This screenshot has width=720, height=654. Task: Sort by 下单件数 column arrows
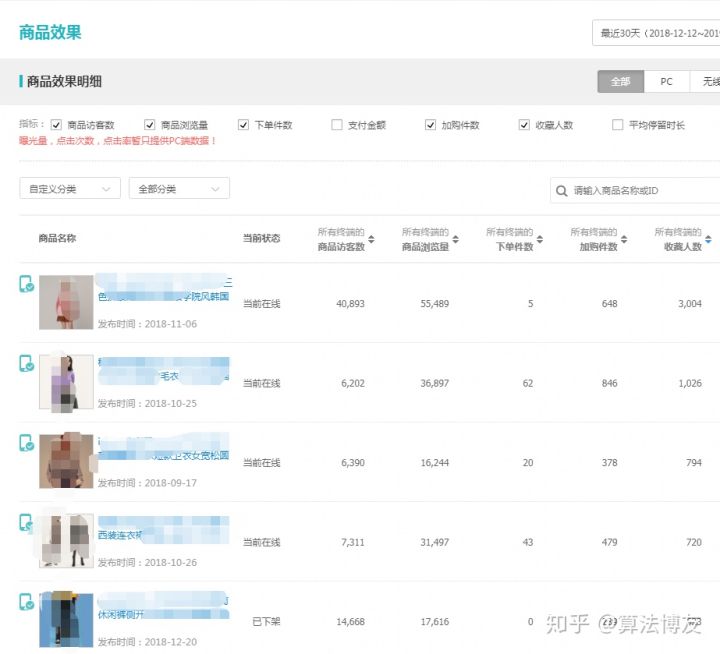[540, 240]
